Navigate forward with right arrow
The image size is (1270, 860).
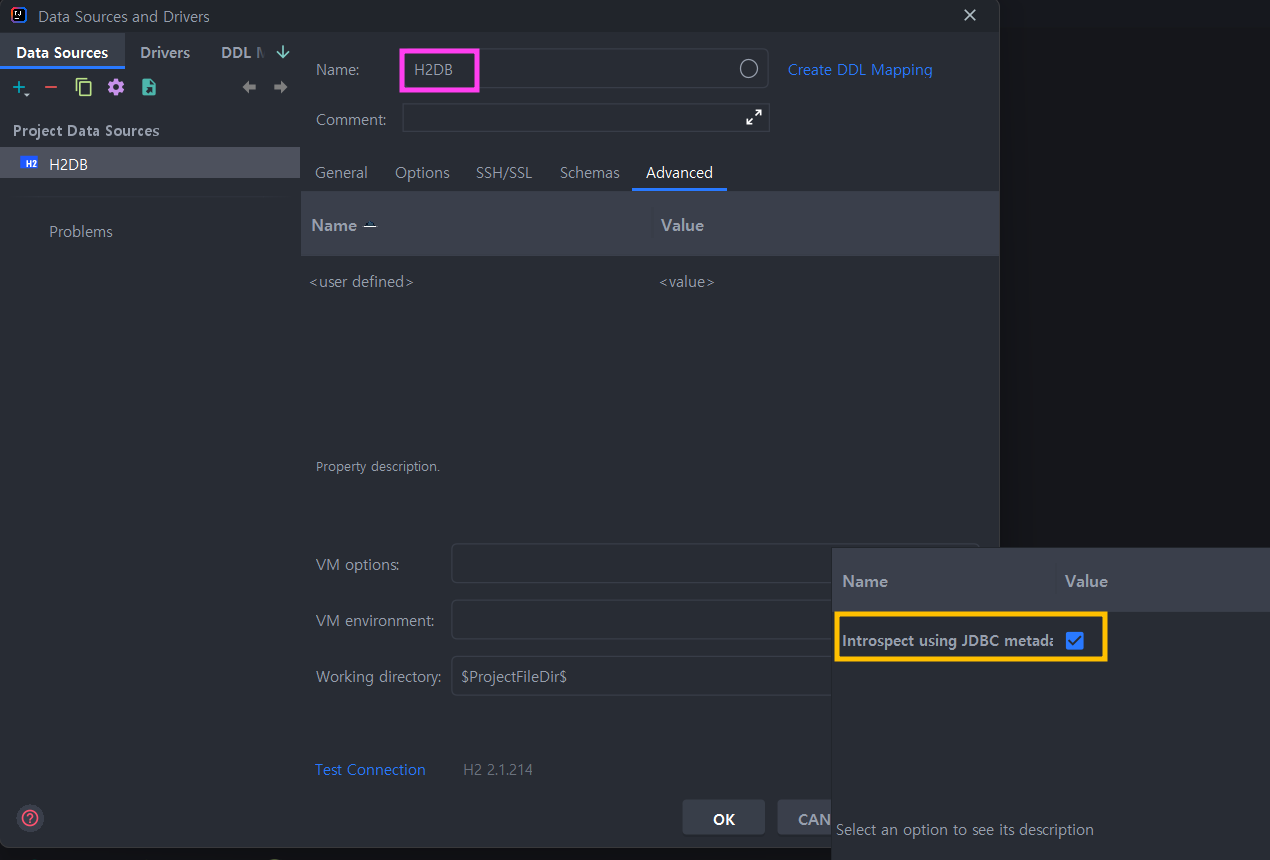click(x=281, y=87)
